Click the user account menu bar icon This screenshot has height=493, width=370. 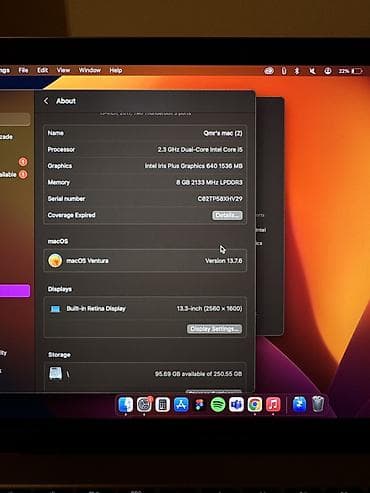328,71
